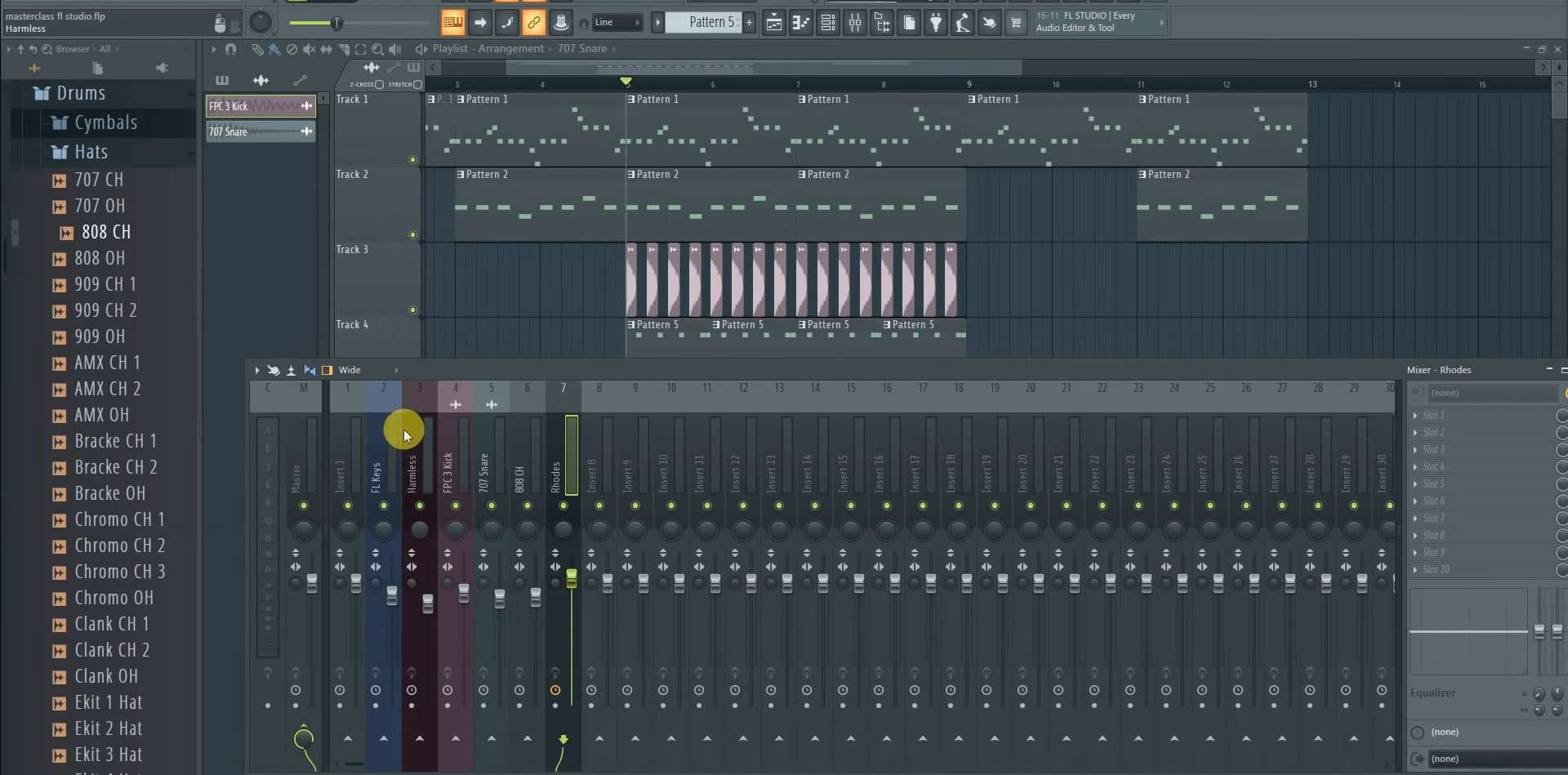Open the Piano roll window
This screenshot has width=1568, height=775.
[801, 22]
